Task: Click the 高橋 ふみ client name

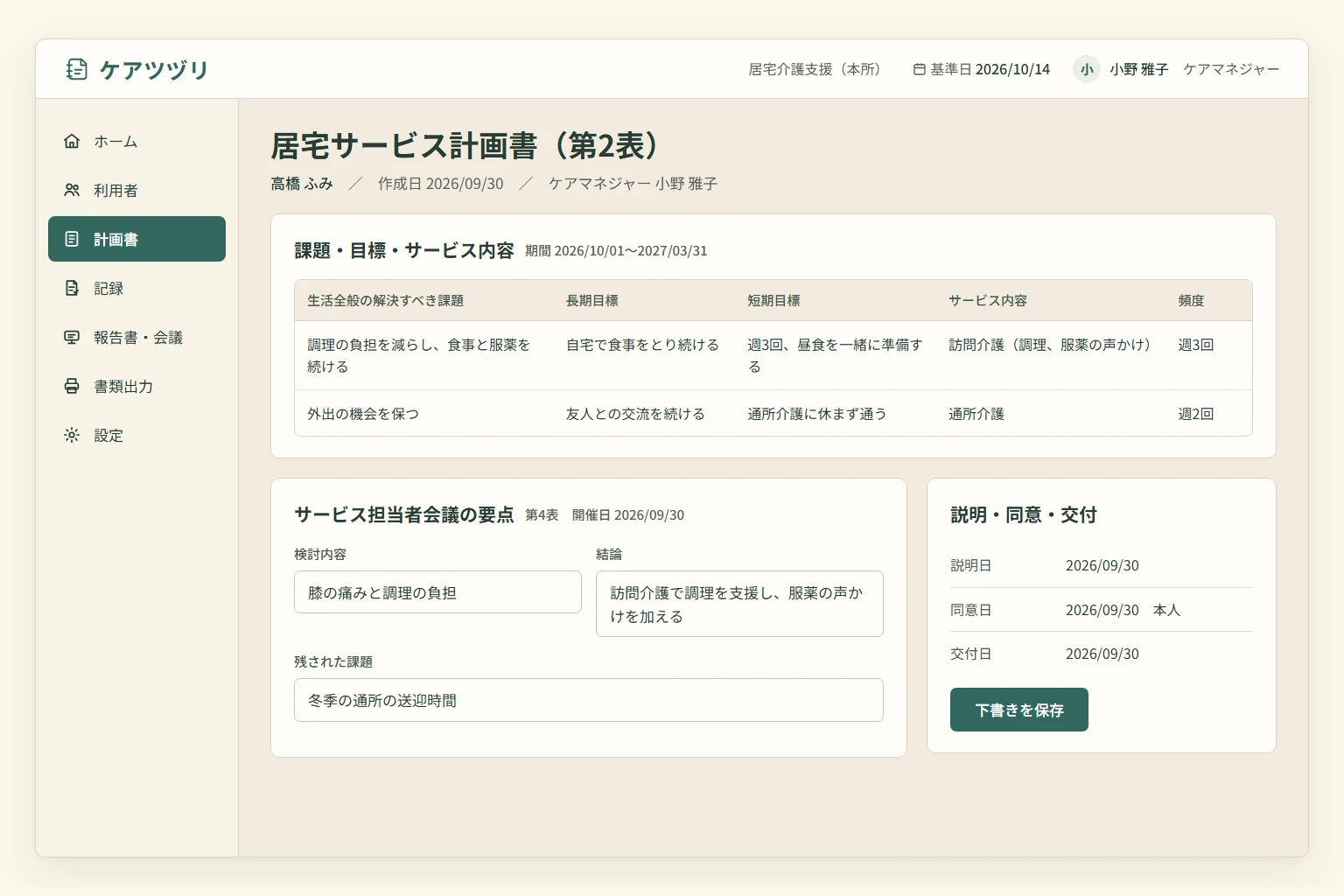Action: click(302, 184)
